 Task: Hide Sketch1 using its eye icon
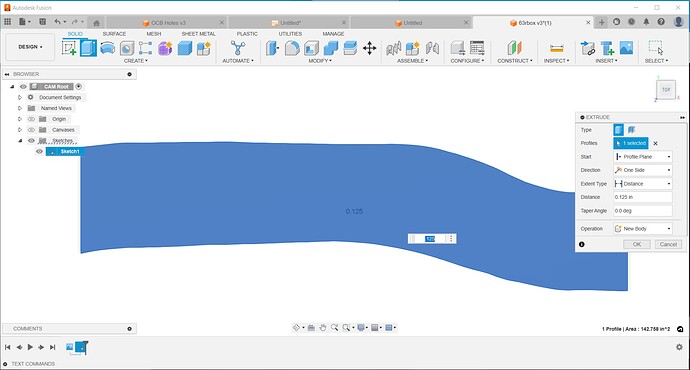(39, 151)
